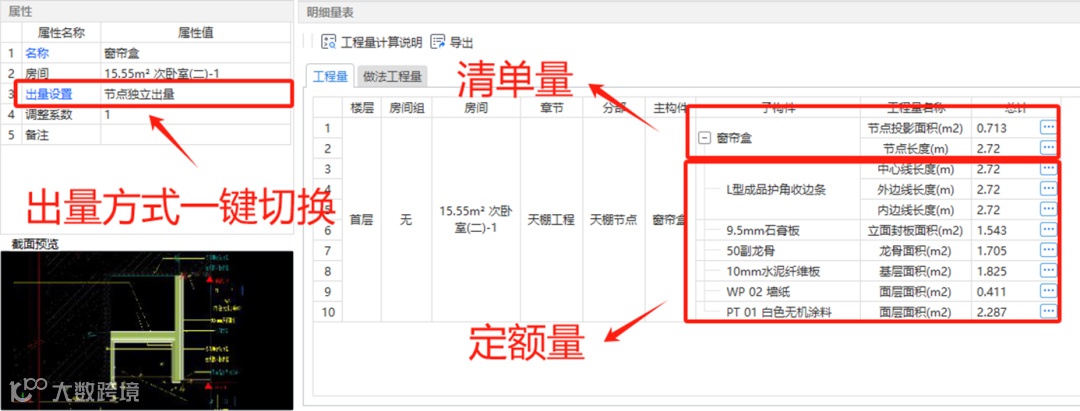Select the 天棚工程 chapter cell
The width and height of the screenshot is (1080, 411).
(x=551, y=220)
